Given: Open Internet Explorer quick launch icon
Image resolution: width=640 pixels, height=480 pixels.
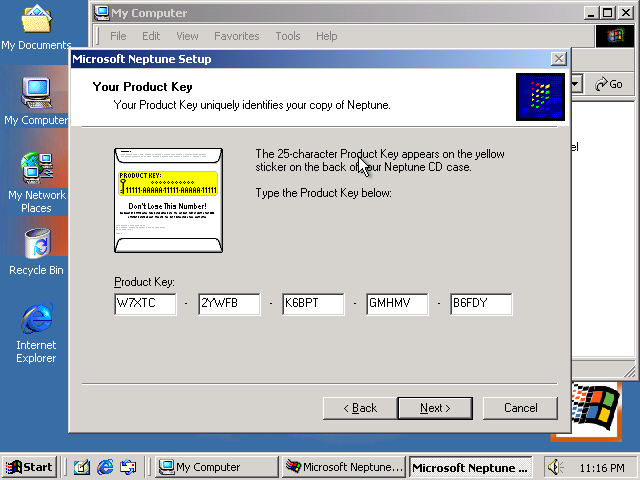Looking at the screenshot, I should (x=105, y=467).
